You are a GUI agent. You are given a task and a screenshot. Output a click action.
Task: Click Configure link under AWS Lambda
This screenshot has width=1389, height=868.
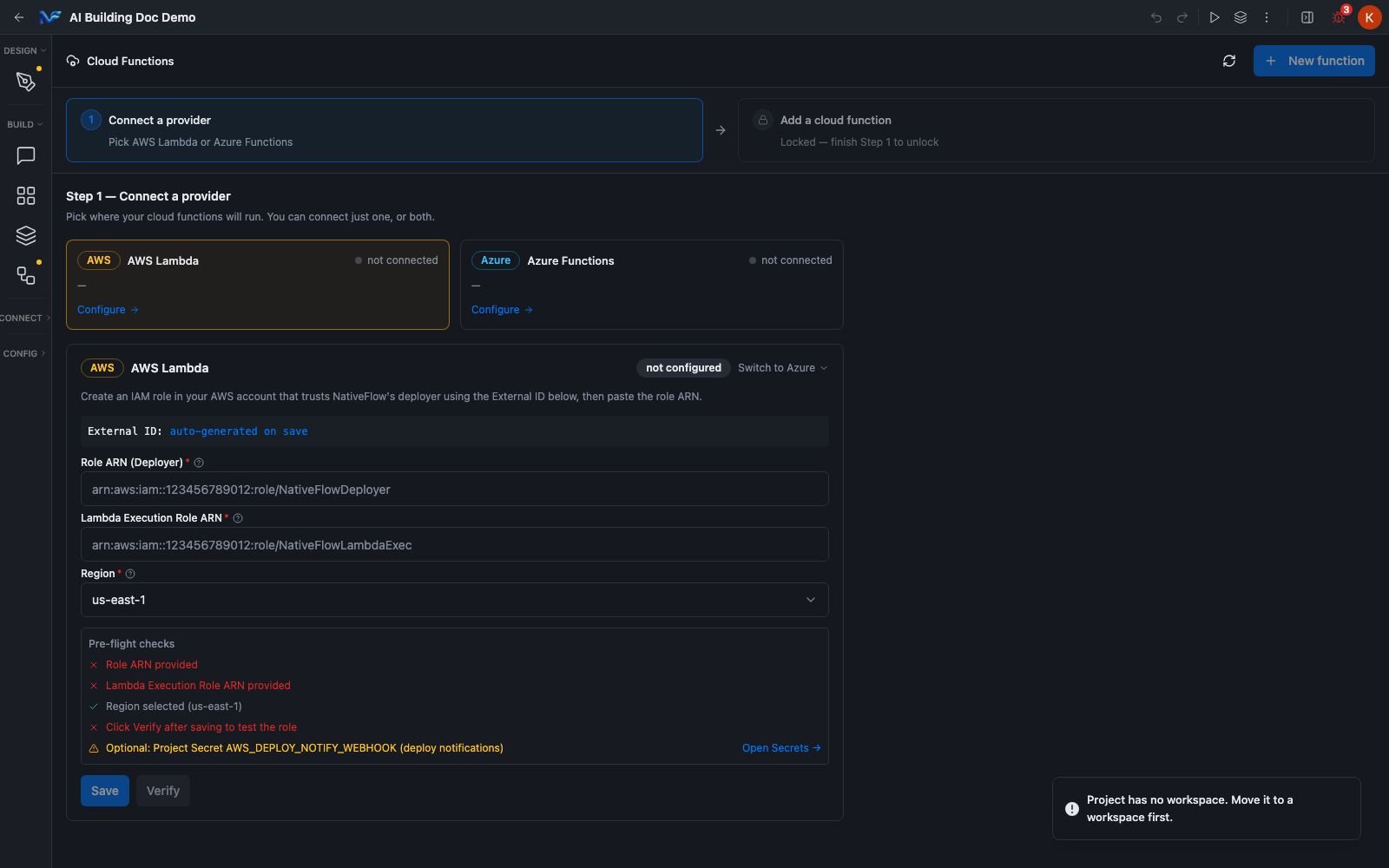point(108,310)
